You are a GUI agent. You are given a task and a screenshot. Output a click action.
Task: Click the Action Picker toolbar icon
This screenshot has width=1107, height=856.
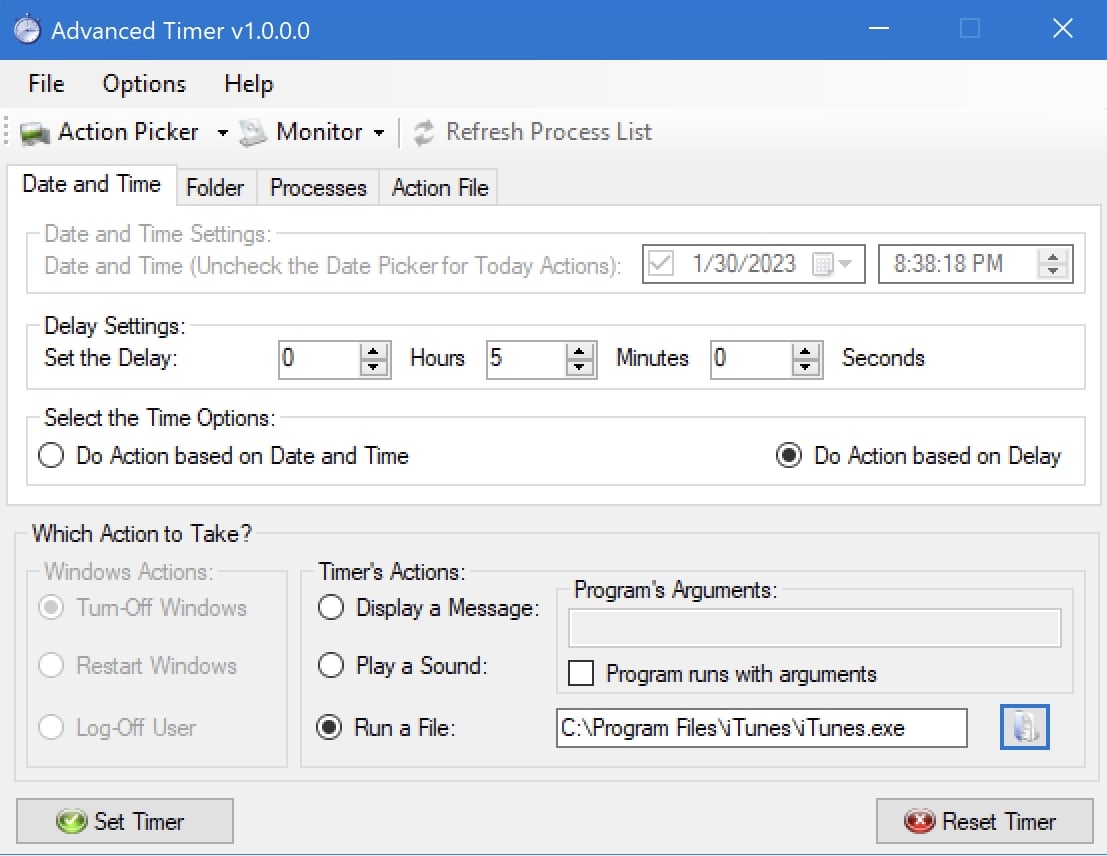pos(35,133)
